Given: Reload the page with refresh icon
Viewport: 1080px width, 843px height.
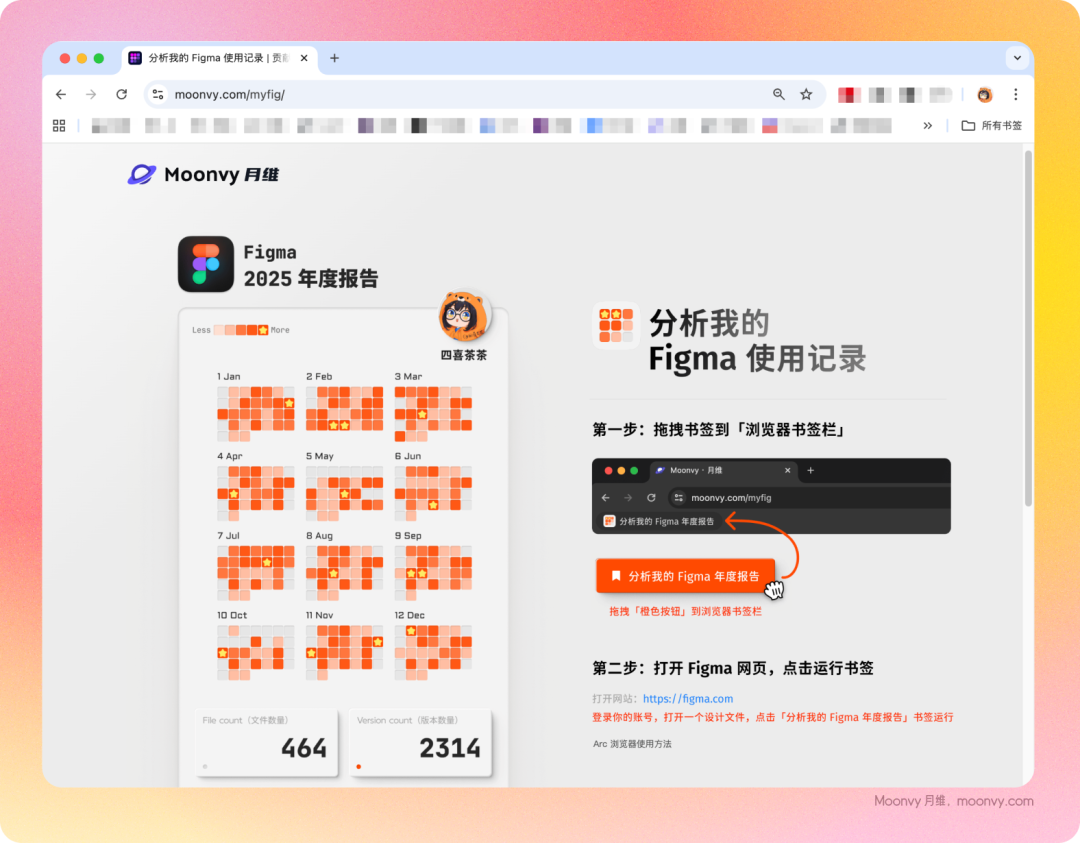Looking at the screenshot, I should tap(121, 94).
